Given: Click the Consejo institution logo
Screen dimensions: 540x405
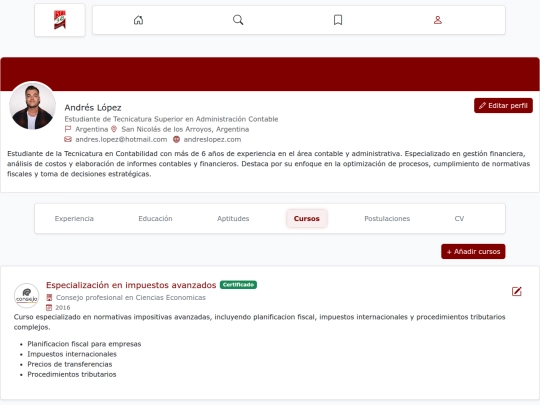Looking at the screenshot, I should [27, 296].
